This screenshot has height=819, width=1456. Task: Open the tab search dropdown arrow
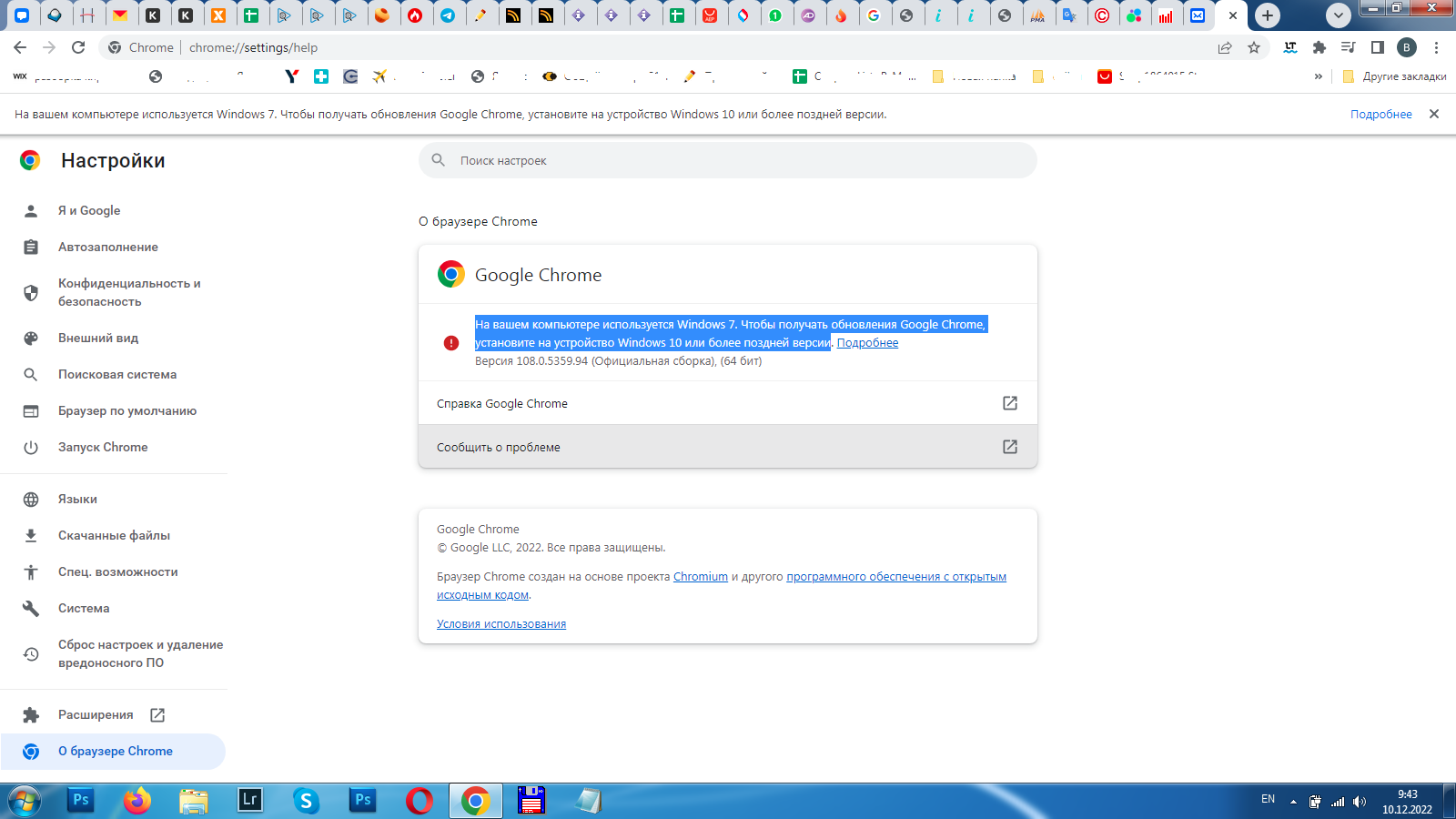tap(1338, 15)
